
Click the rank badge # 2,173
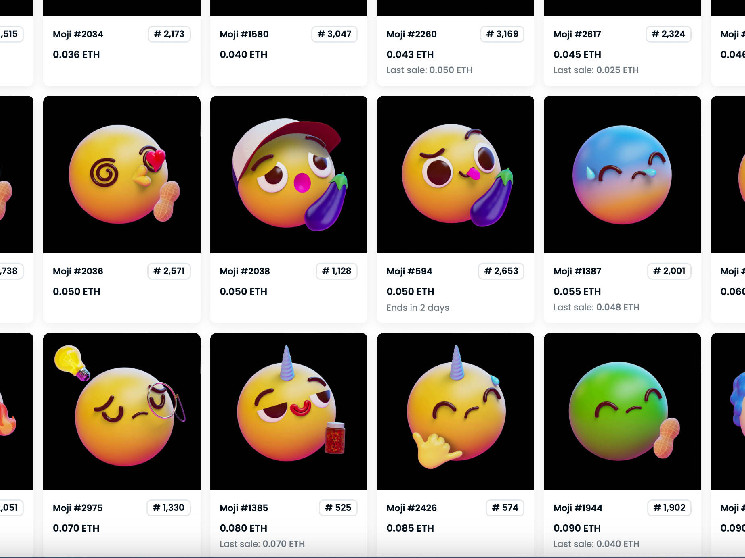[x=169, y=34]
